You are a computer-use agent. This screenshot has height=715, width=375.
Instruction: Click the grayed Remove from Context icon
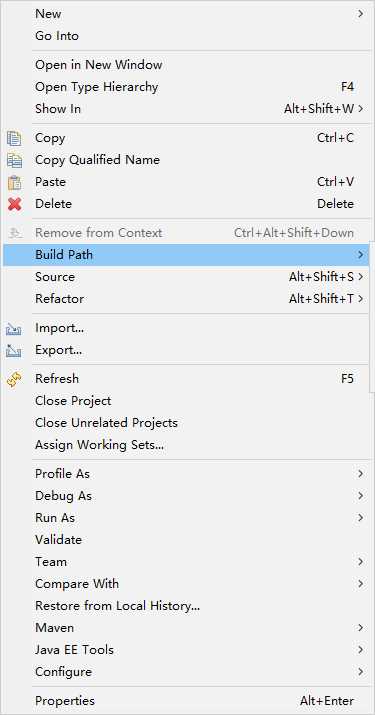pyautogui.click(x=15, y=233)
